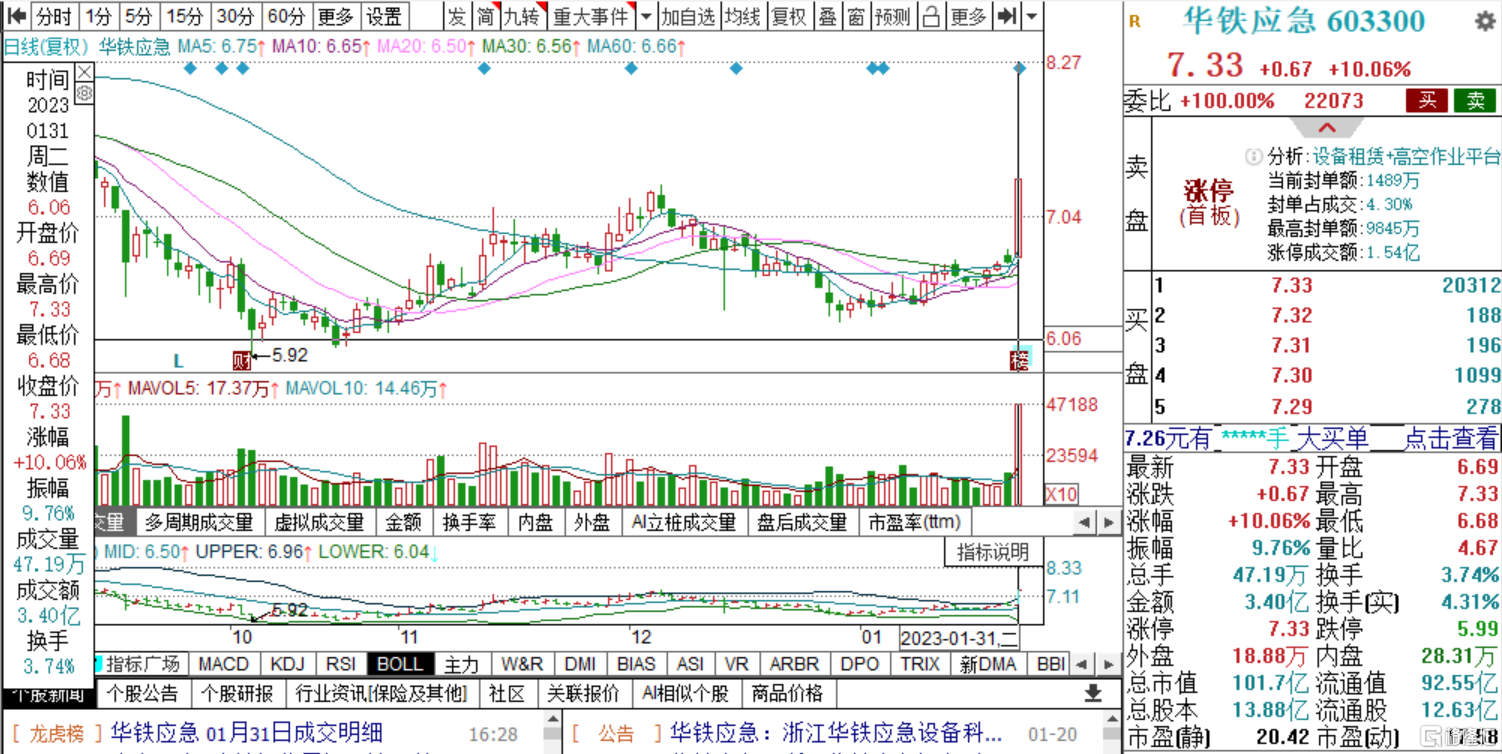Click the 简 toolbar icon
The image size is (1502, 754).
pos(484,16)
